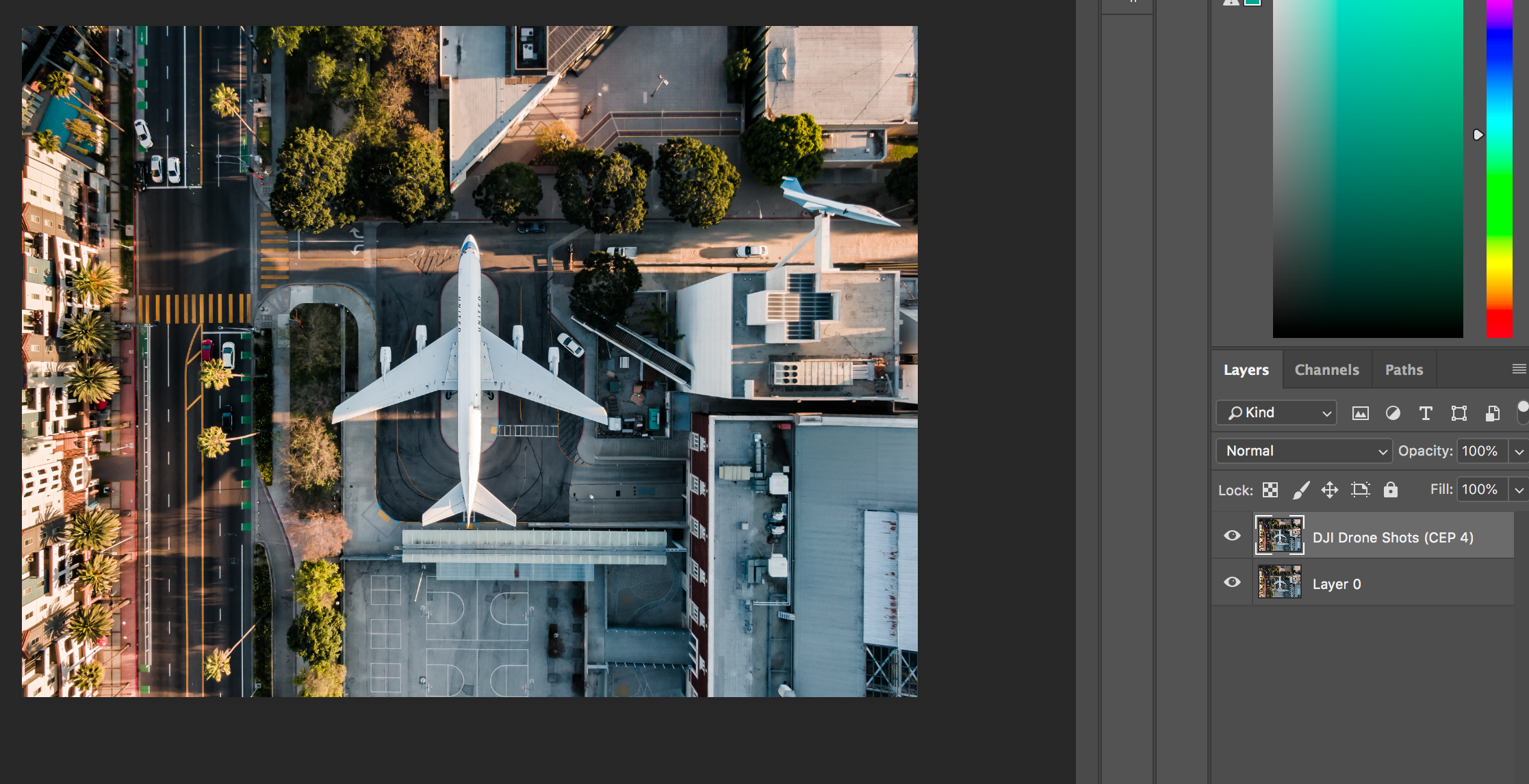Filter for adjustment layers icon
The image size is (1529, 784).
(1393, 413)
